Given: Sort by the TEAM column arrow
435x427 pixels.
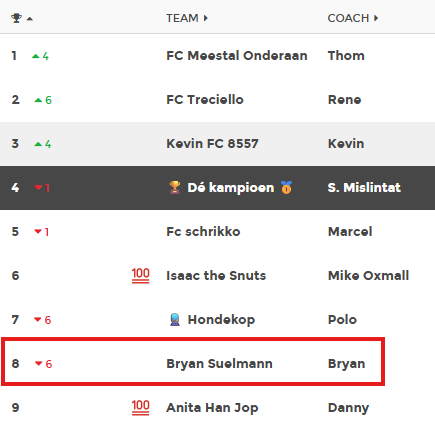Looking at the screenshot, I should pyautogui.click(x=206, y=18).
